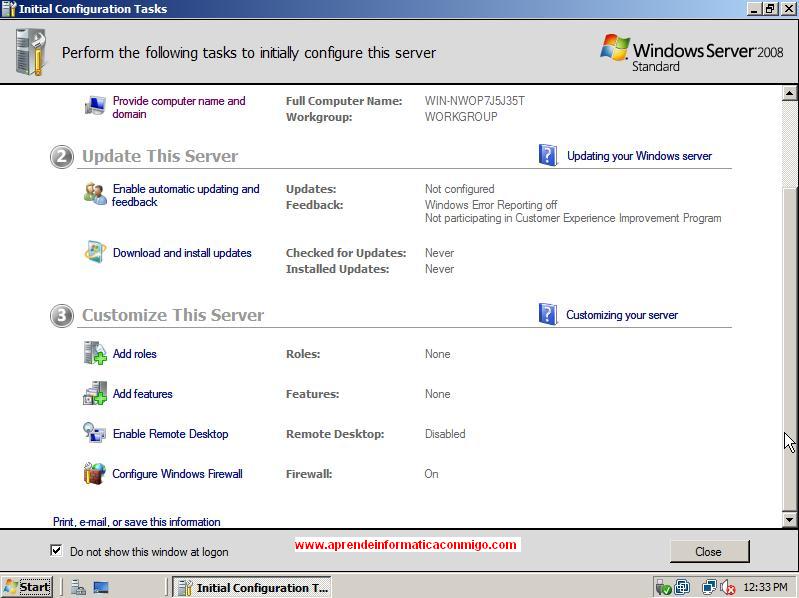Click the Add roles link
This screenshot has height=598, width=799.
(135, 354)
